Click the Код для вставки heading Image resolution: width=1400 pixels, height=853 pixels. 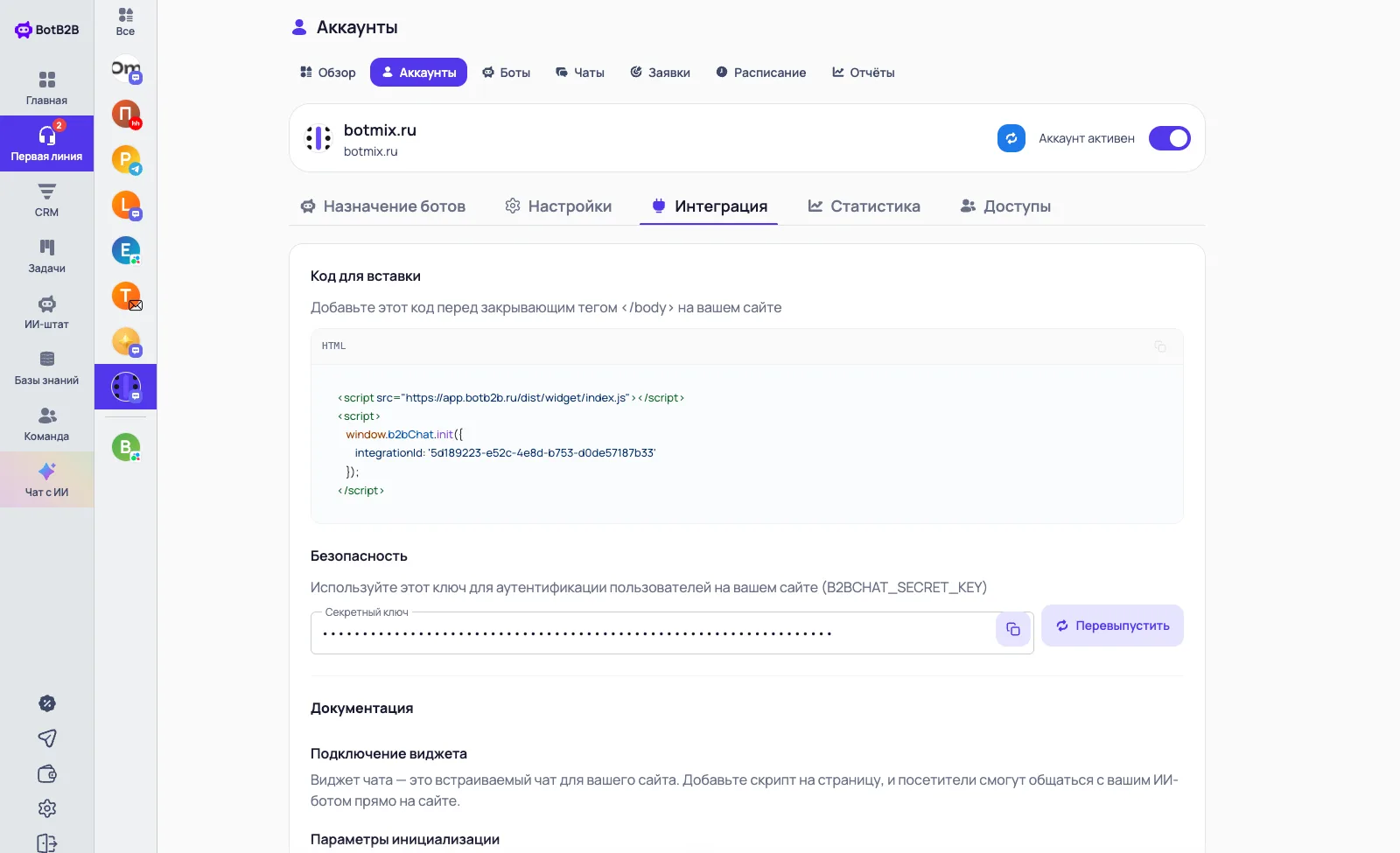tap(366, 276)
